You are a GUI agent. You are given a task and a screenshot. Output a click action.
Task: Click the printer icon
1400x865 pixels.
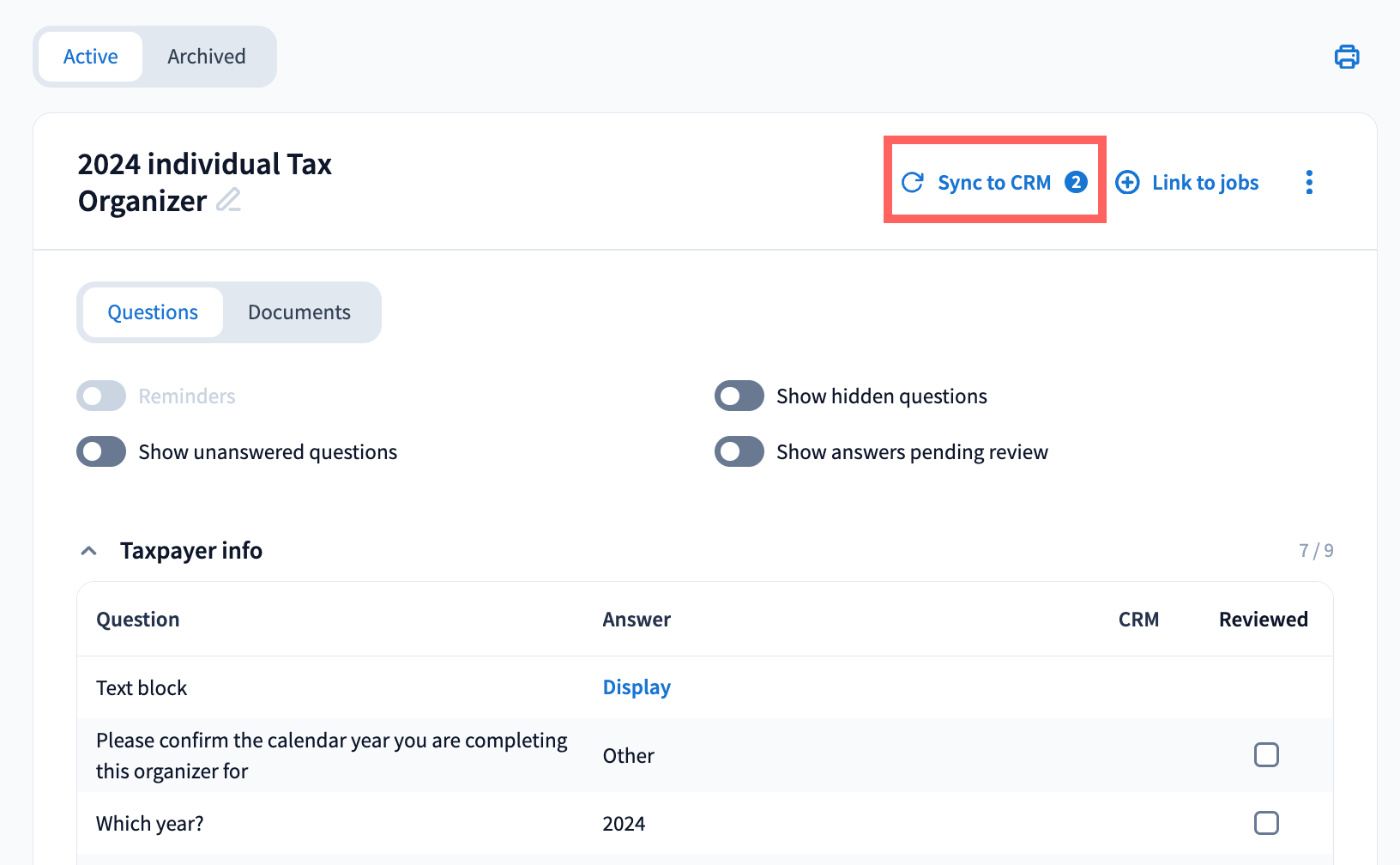[x=1347, y=57]
